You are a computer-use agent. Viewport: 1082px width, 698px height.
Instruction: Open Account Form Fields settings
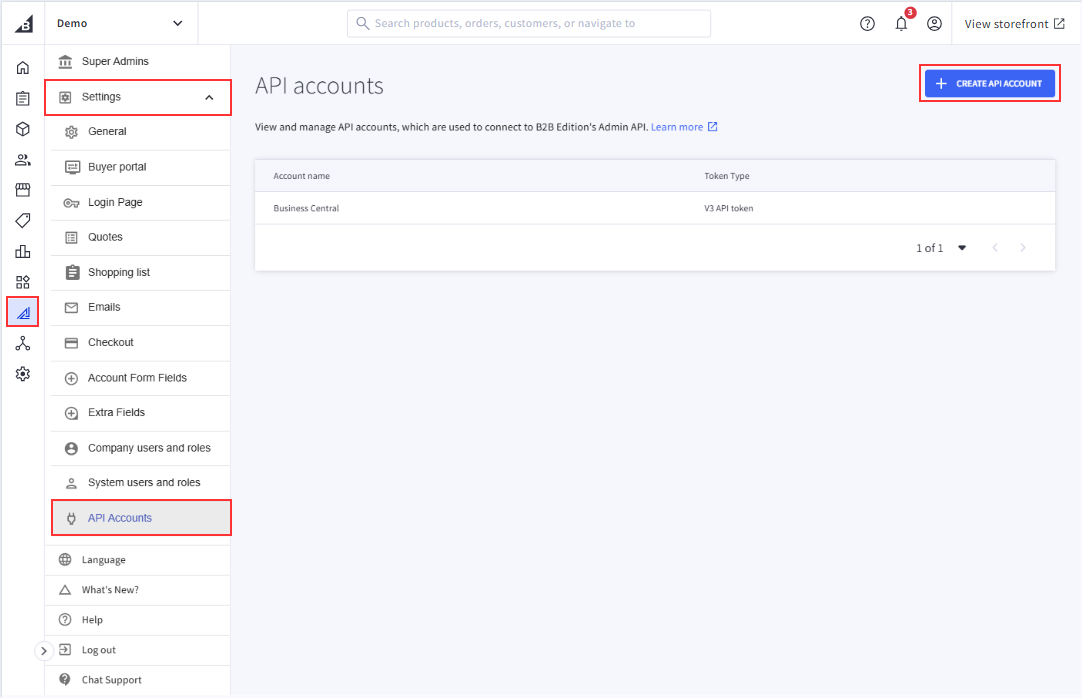click(x=141, y=378)
